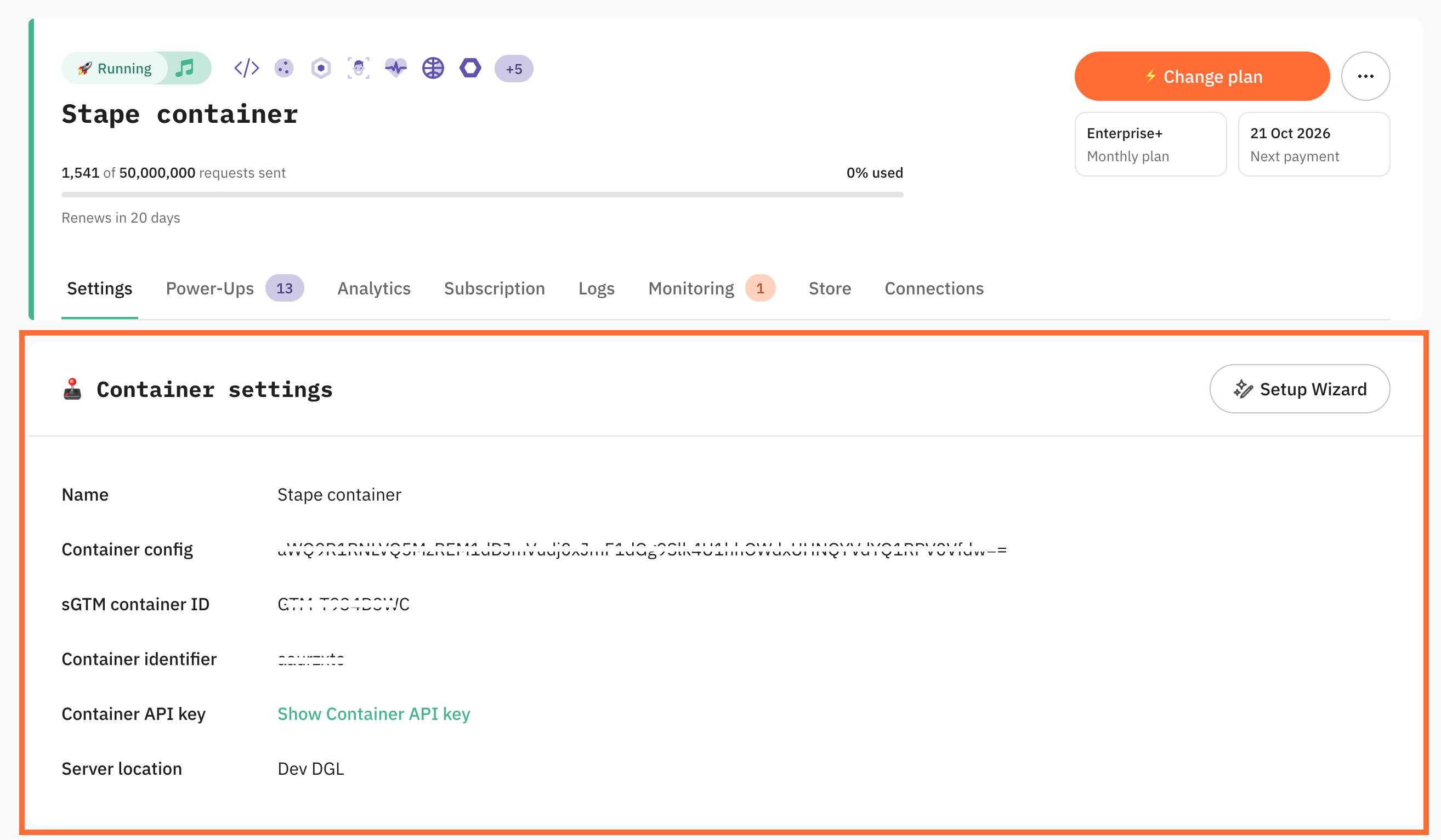This screenshot has height=840, width=1441.
Task: Click the orange Change plan button
Action: coord(1202,76)
